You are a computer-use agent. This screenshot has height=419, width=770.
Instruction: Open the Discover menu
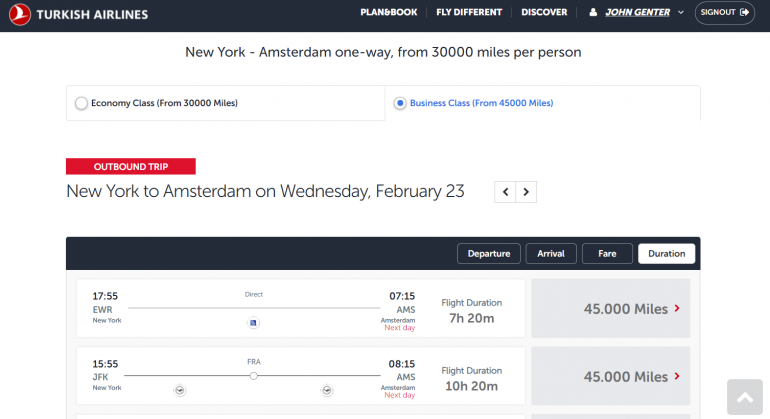coord(544,13)
